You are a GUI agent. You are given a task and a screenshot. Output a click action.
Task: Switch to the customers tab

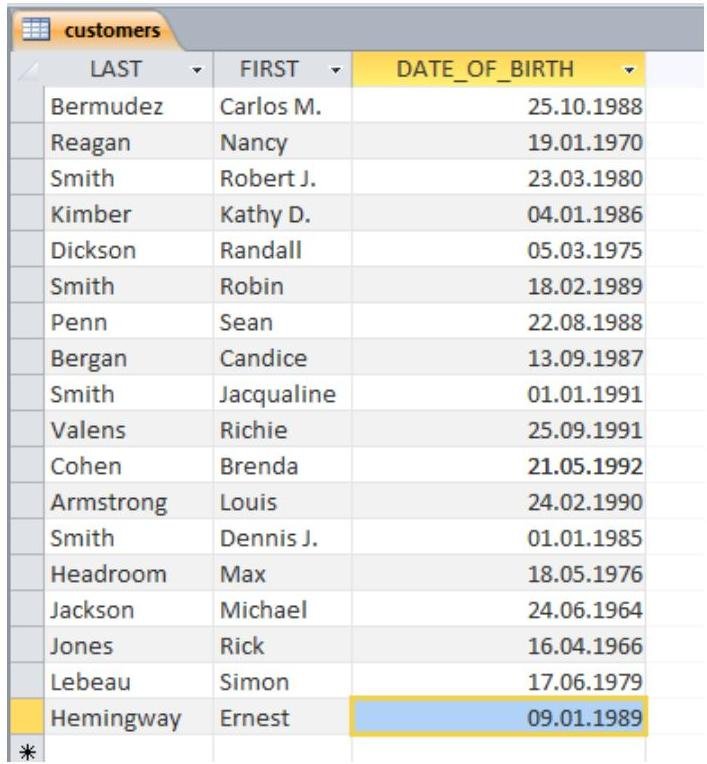110,31
